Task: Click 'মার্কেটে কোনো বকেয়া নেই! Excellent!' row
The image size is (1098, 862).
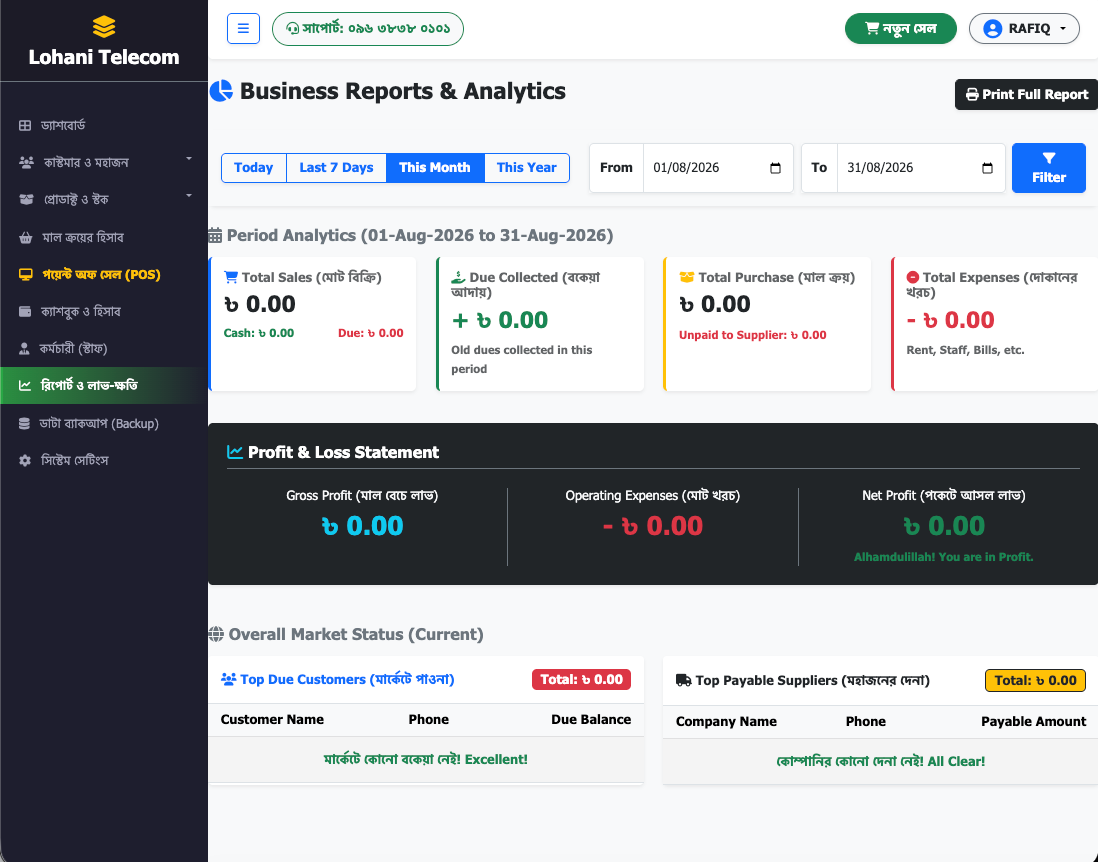Action: pos(426,760)
